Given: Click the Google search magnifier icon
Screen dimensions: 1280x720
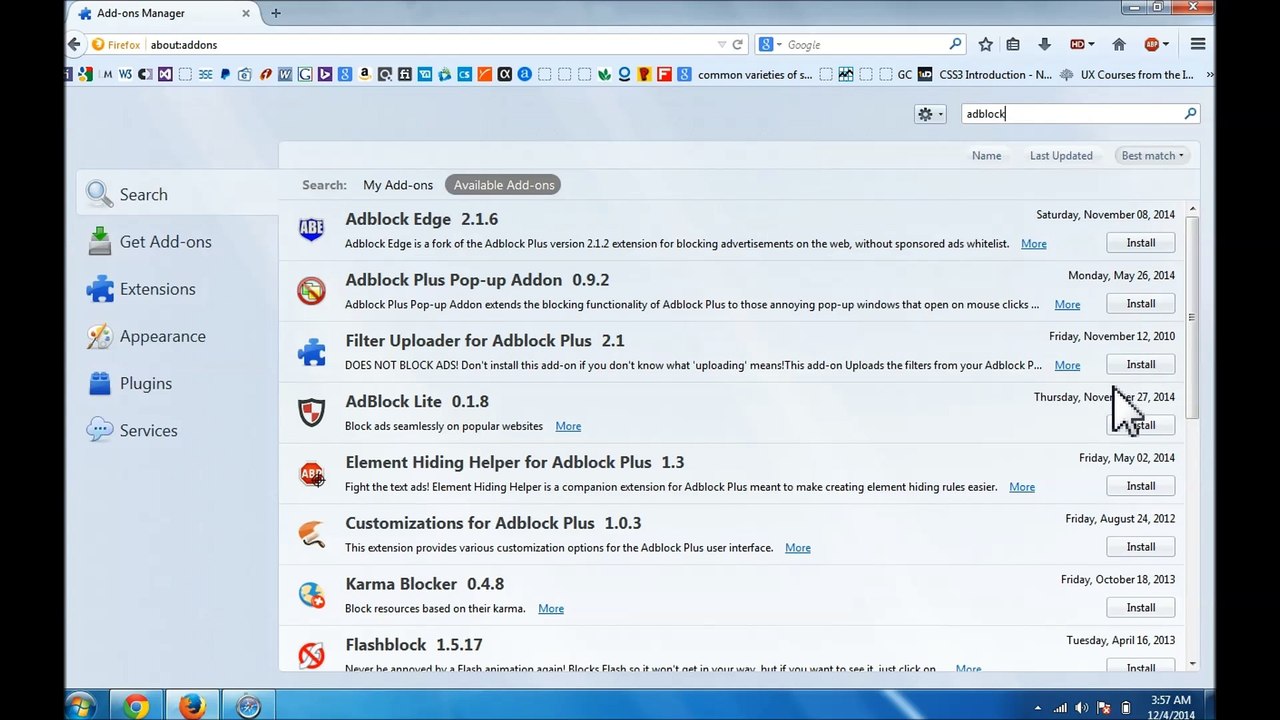Looking at the screenshot, I should click(x=955, y=44).
